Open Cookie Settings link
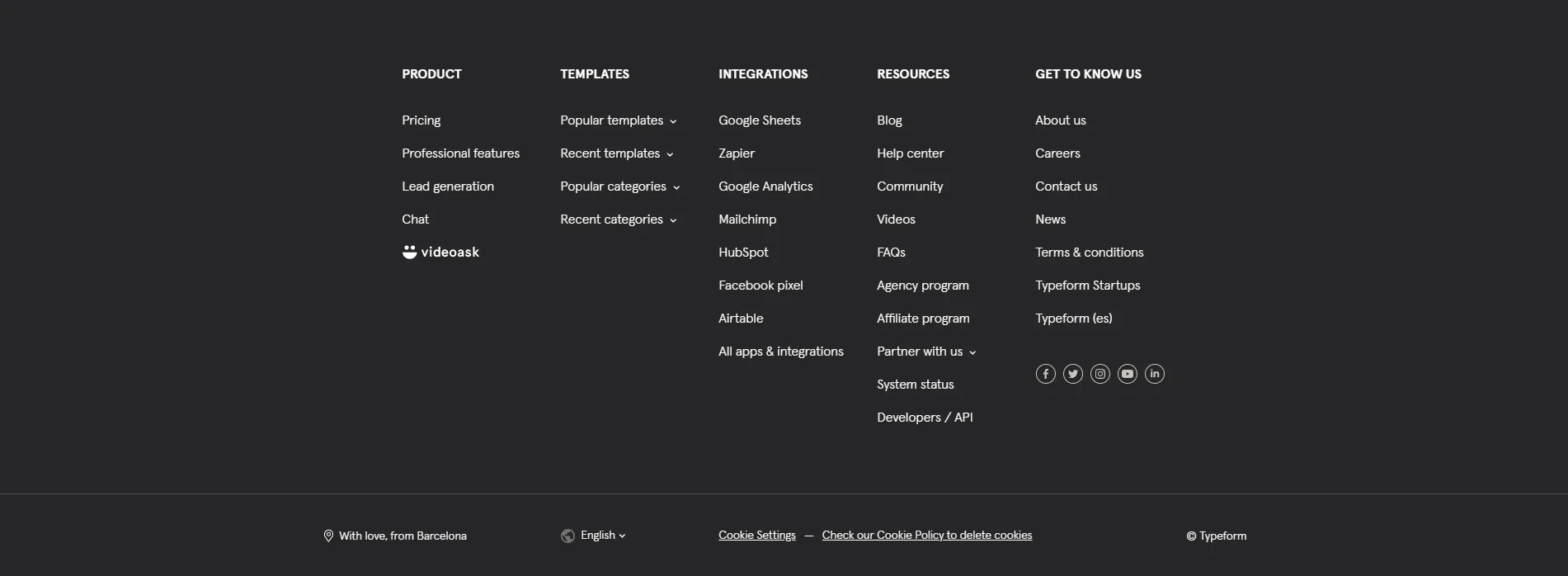This screenshot has height=576, width=1568. [x=757, y=536]
